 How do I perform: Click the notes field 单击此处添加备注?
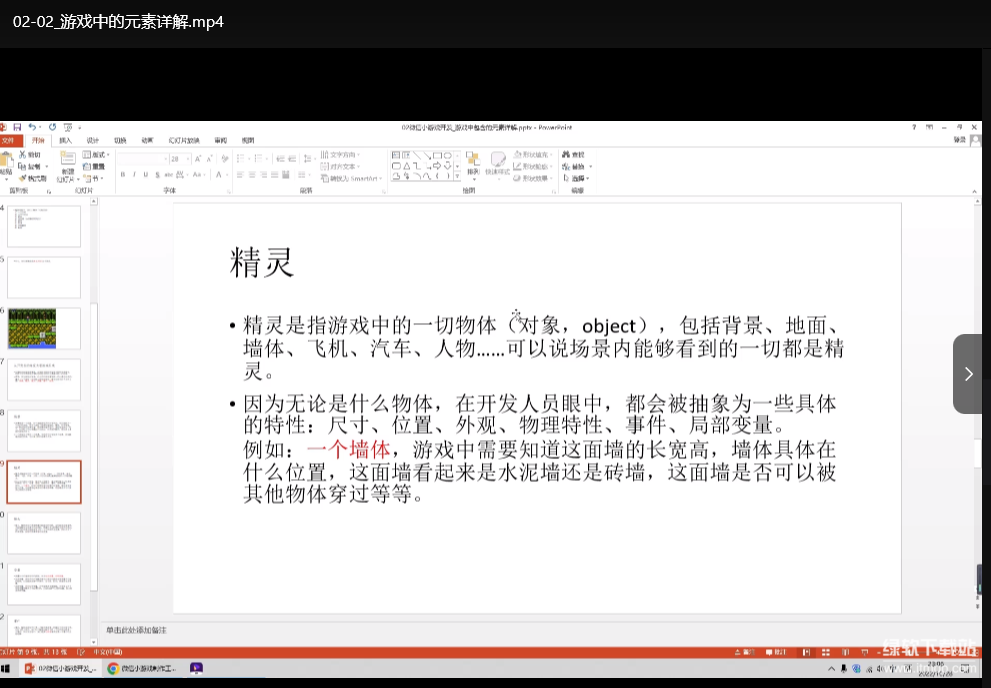[136, 630]
